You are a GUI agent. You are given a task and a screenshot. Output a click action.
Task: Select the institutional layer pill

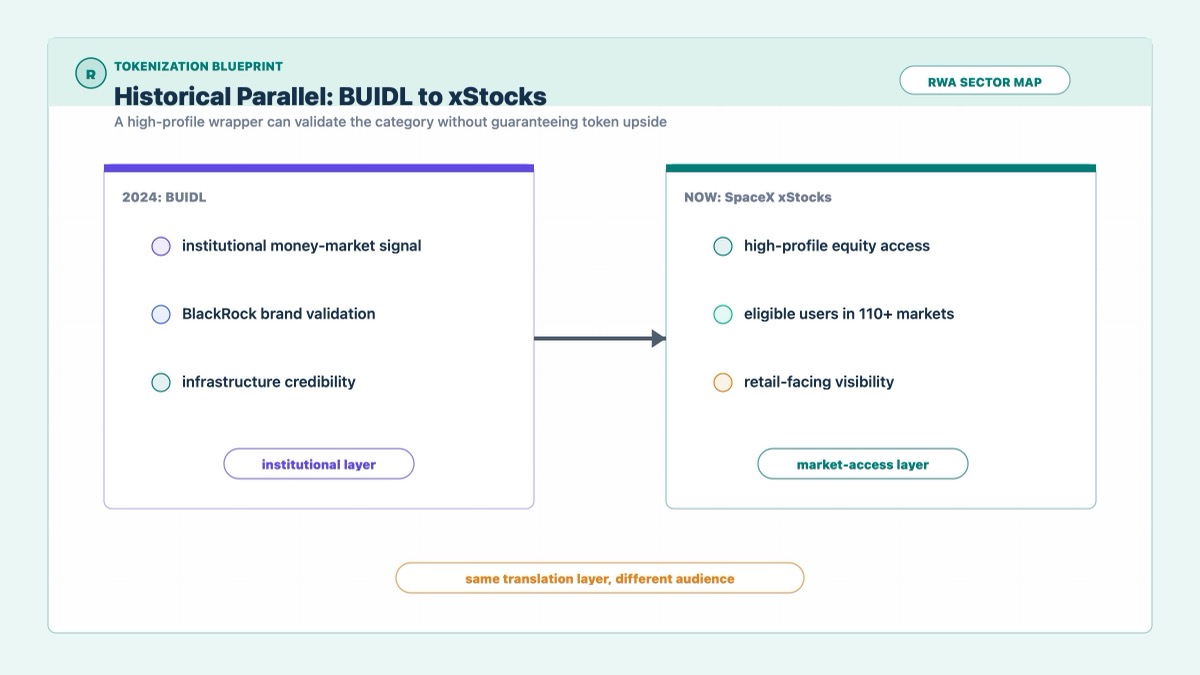tap(319, 464)
